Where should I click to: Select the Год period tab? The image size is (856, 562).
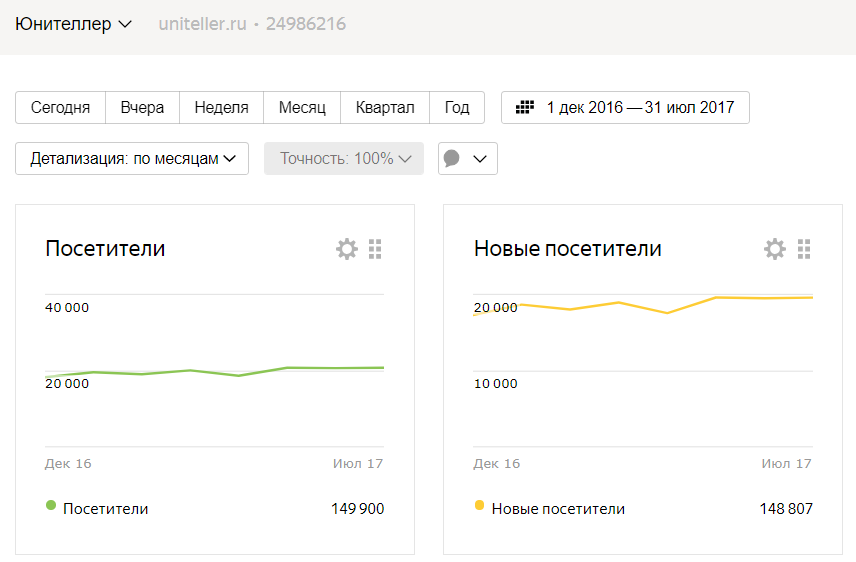coord(457,108)
